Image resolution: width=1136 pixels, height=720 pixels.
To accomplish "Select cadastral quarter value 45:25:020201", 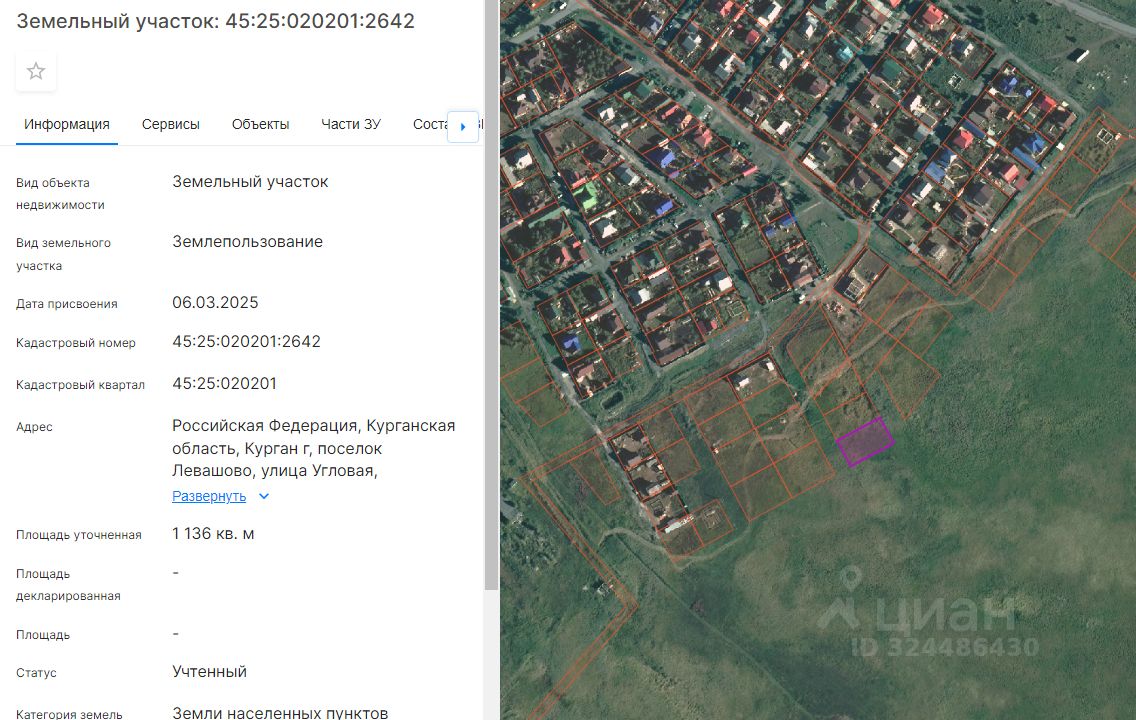I will [224, 383].
